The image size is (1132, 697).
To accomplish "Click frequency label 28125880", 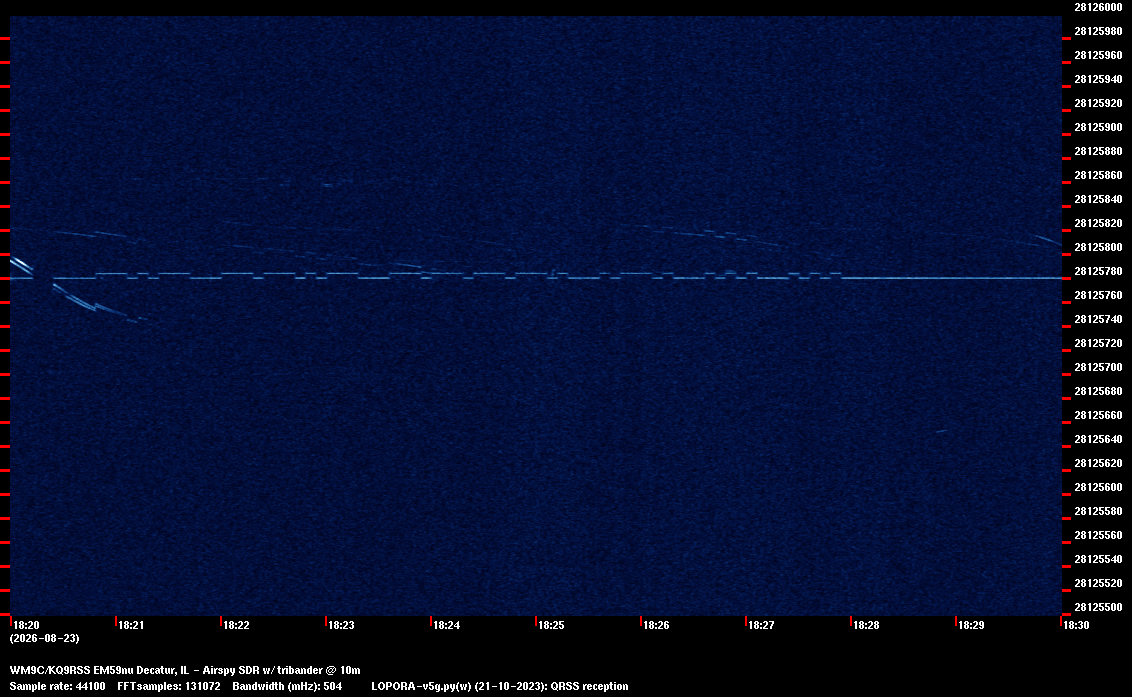I will click(x=1098, y=151).
